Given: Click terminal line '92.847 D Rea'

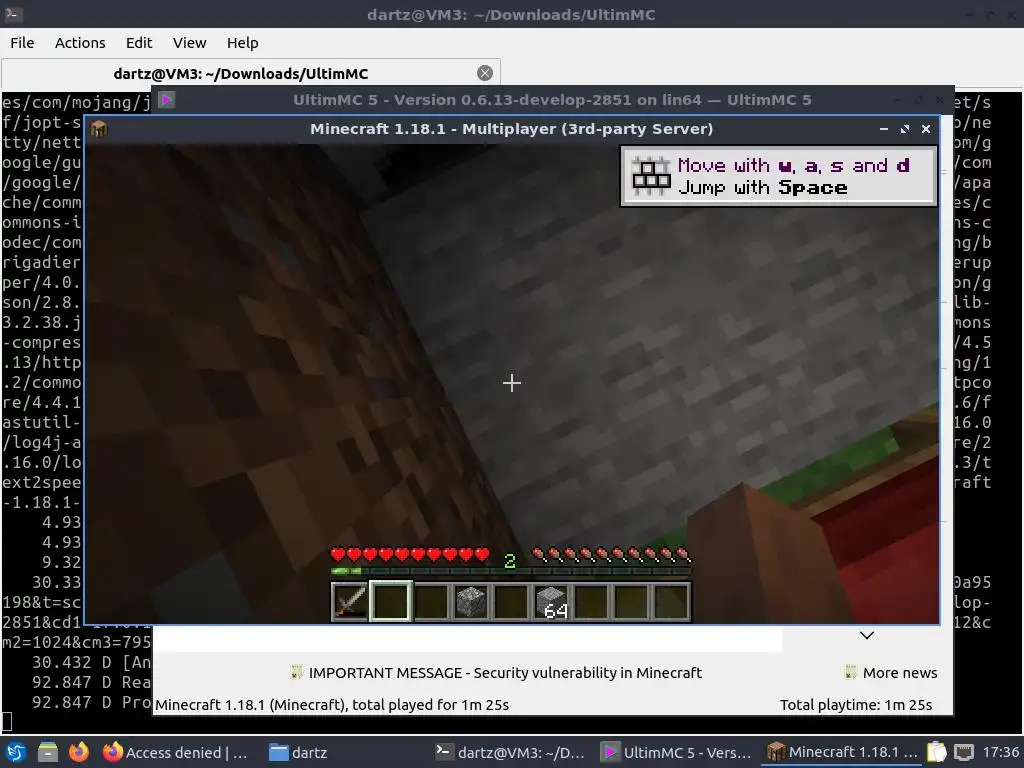Looking at the screenshot, I should coord(91,682).
